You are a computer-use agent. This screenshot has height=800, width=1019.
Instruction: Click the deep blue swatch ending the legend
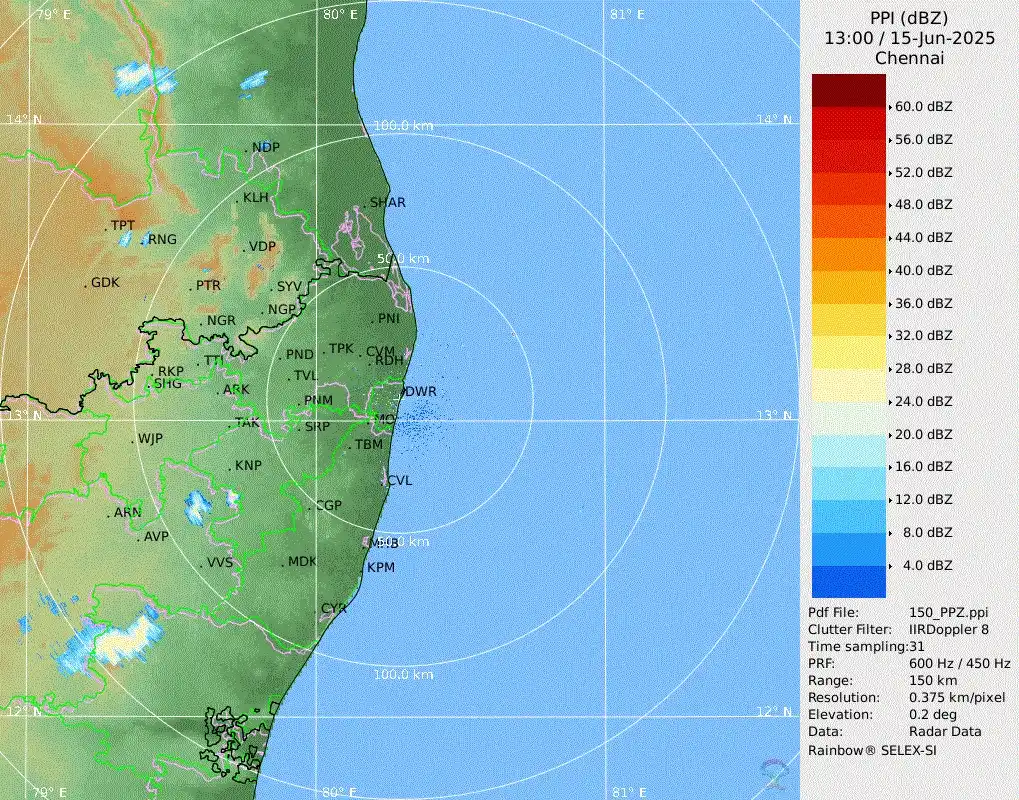(x=849, y=582)
